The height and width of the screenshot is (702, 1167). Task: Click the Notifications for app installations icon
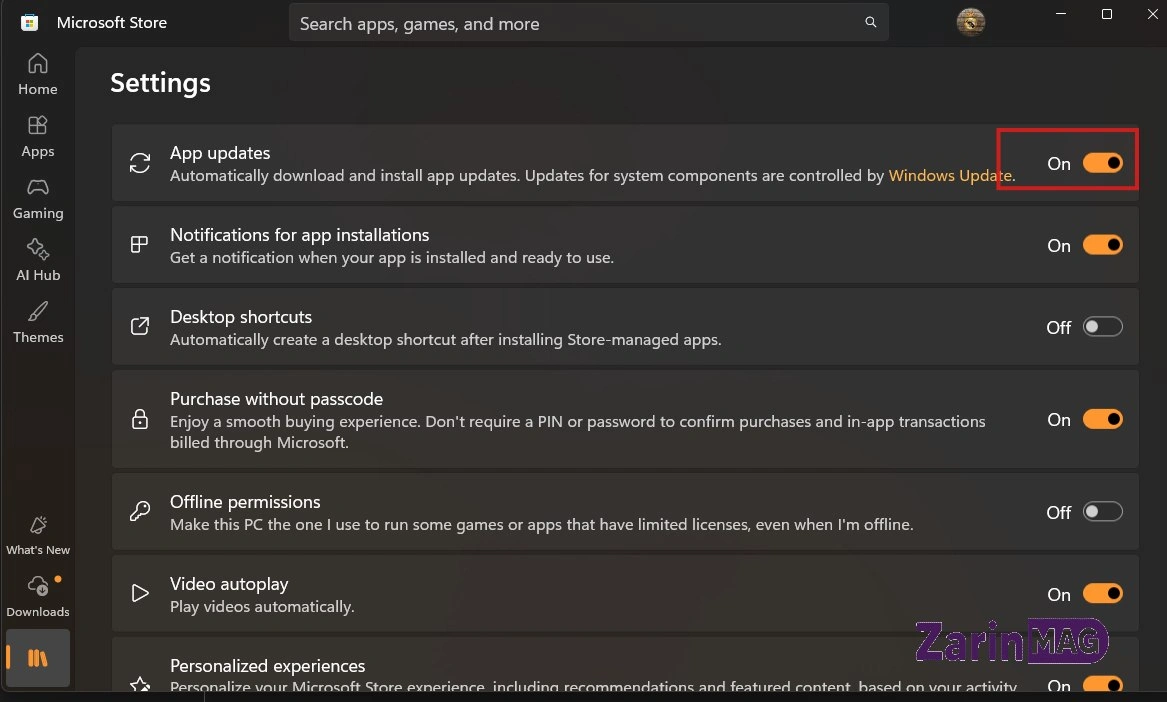140,245
